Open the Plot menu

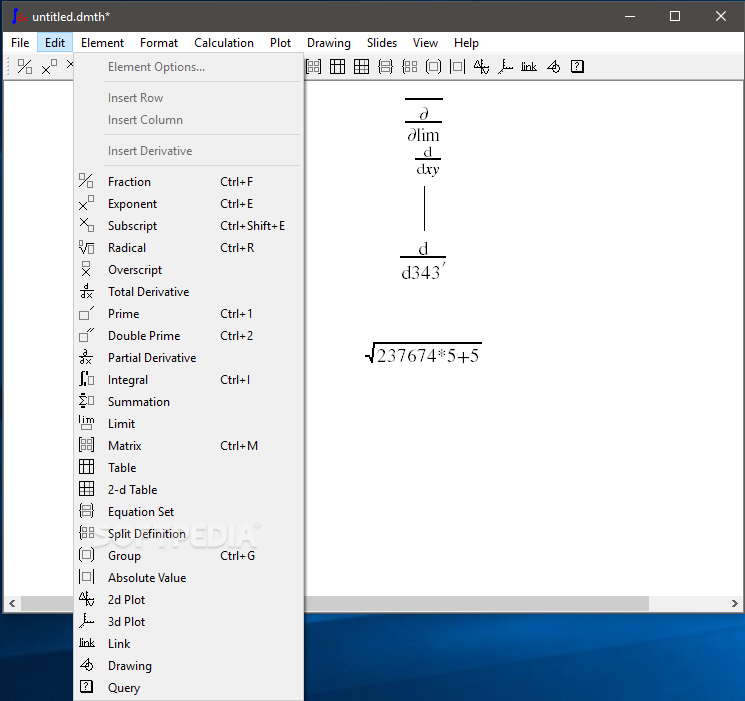(x=280, y=43)
